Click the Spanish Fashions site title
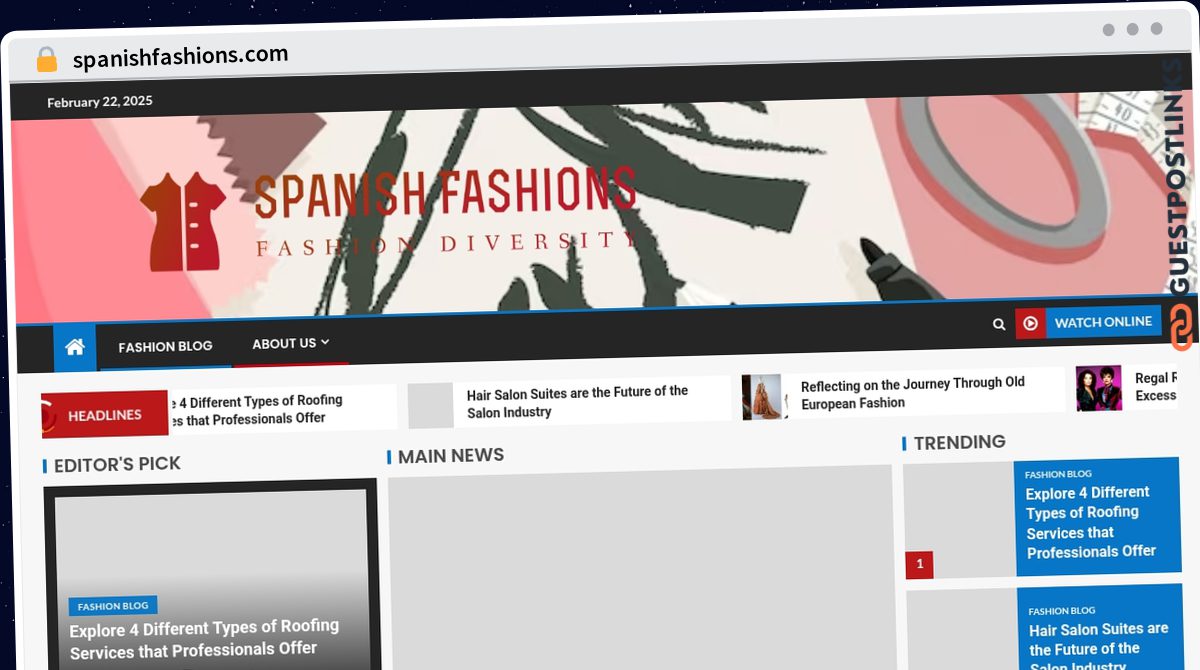Viewport: 1200px width, 670px height. click(x=445, y=192)
